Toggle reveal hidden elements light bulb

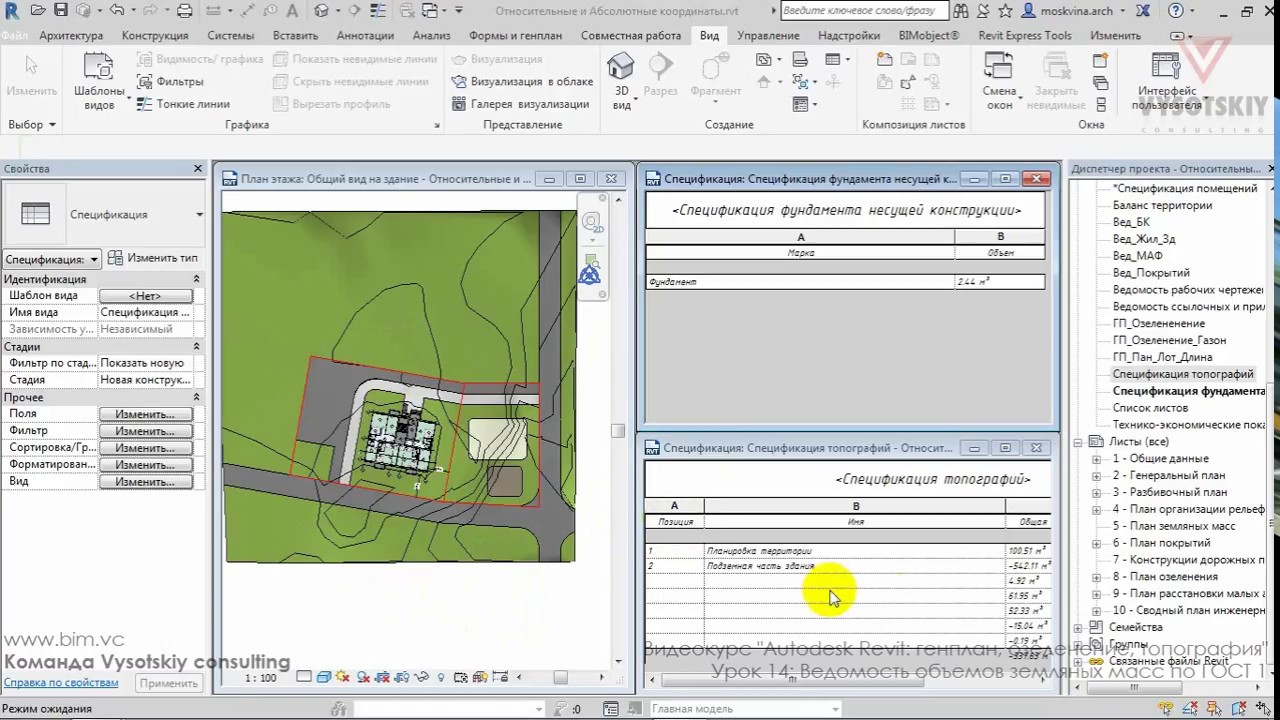tap(441, 677)
